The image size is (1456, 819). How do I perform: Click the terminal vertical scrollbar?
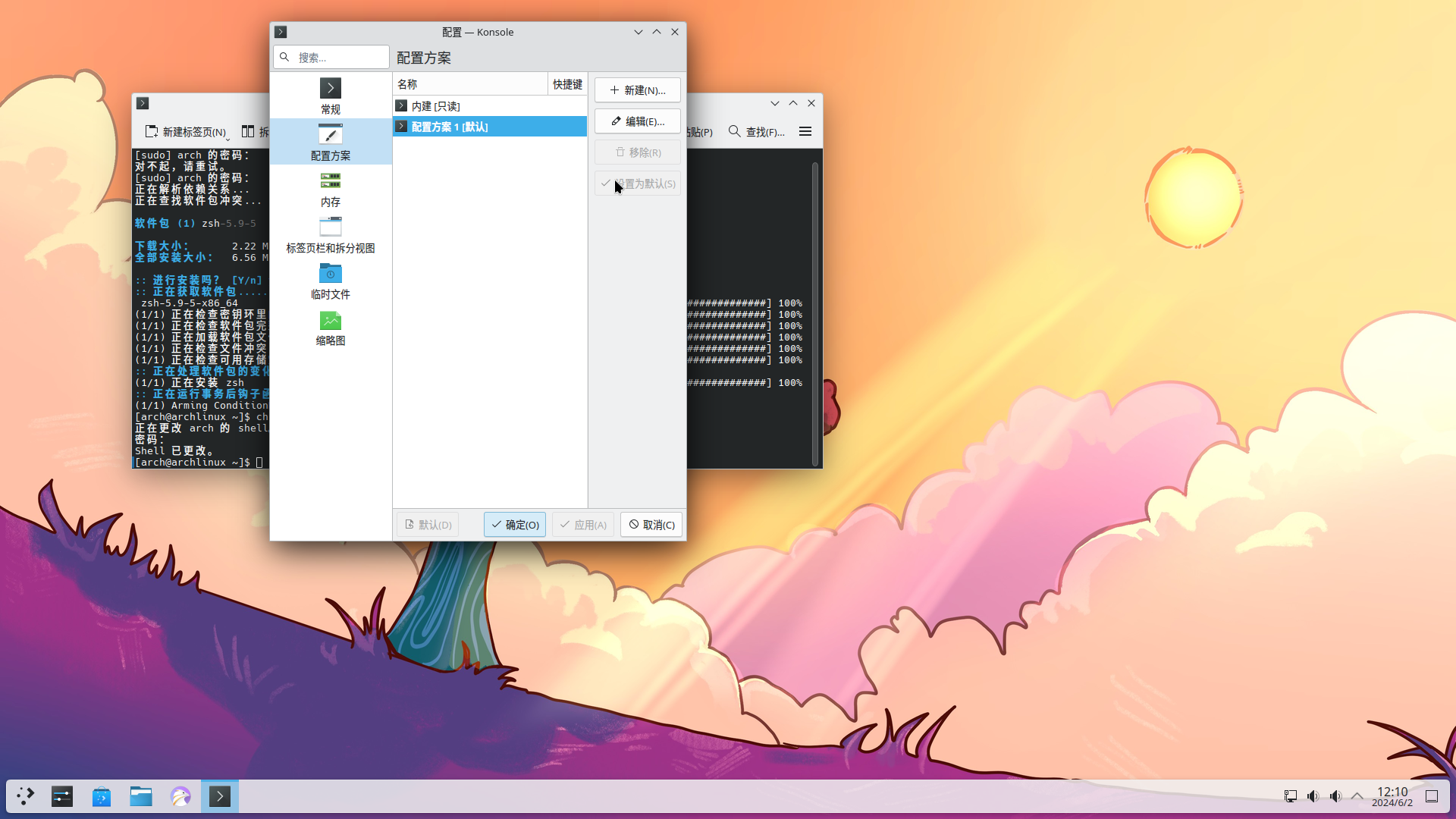(x=815, y=311)
